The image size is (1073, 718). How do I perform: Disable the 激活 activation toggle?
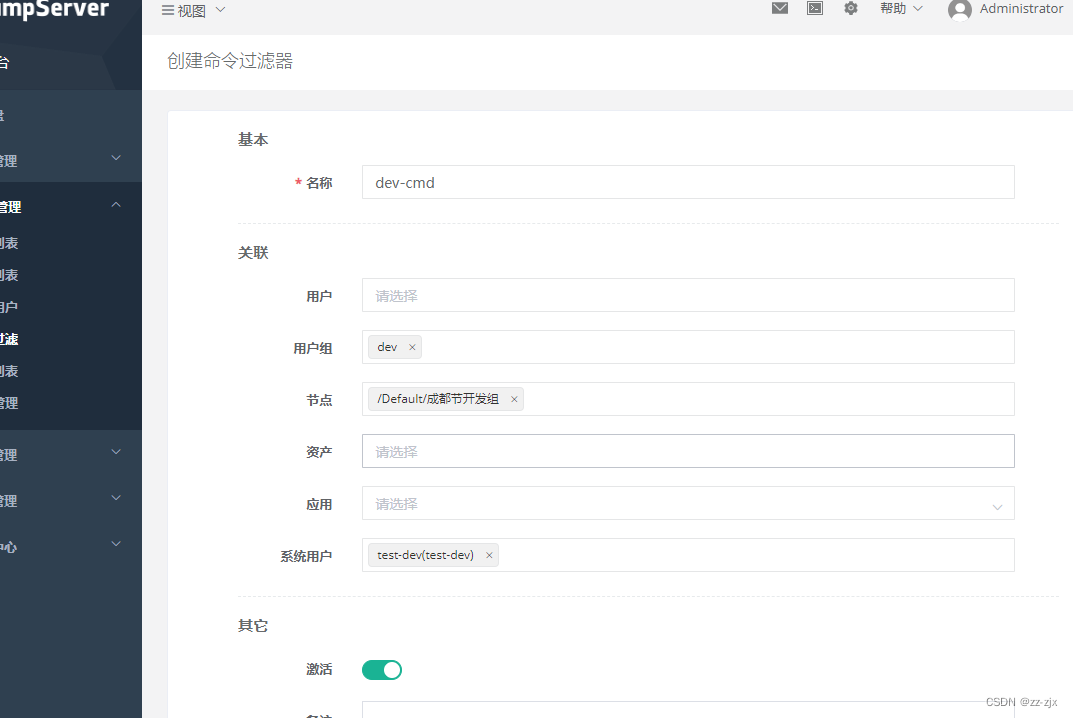click(x=381, y=669)
